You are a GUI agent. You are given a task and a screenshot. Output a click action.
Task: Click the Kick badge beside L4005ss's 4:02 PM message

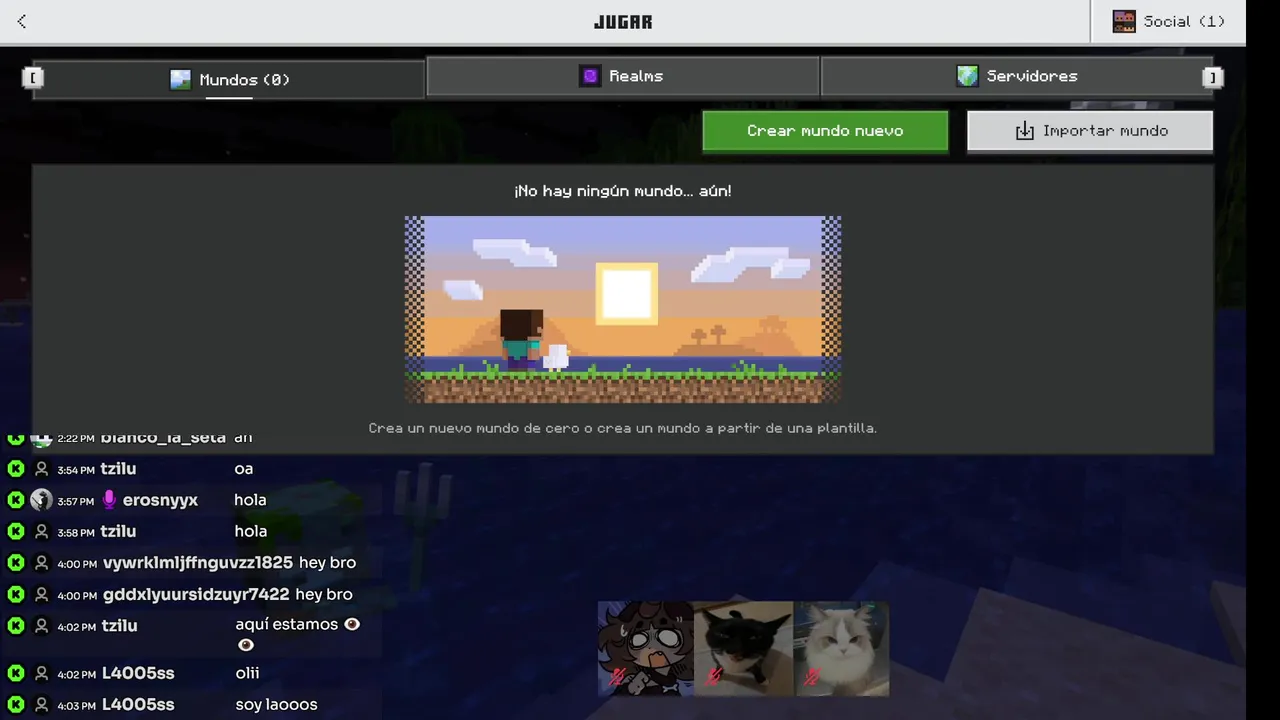16,673
